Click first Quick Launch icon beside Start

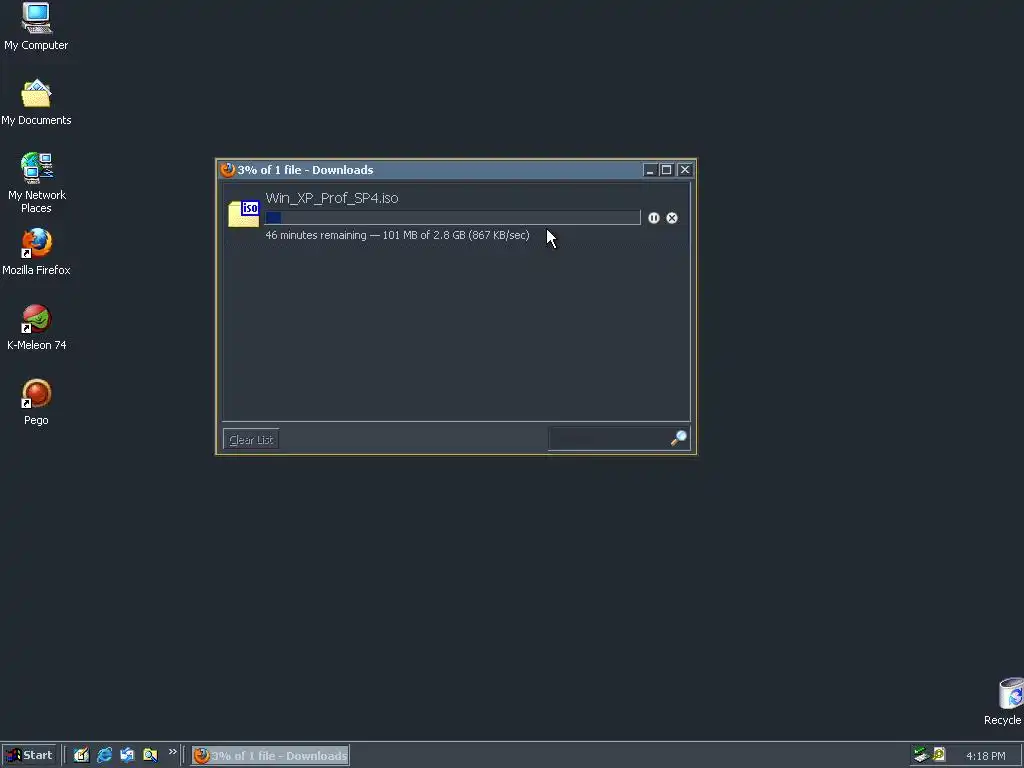pos(81,755)
